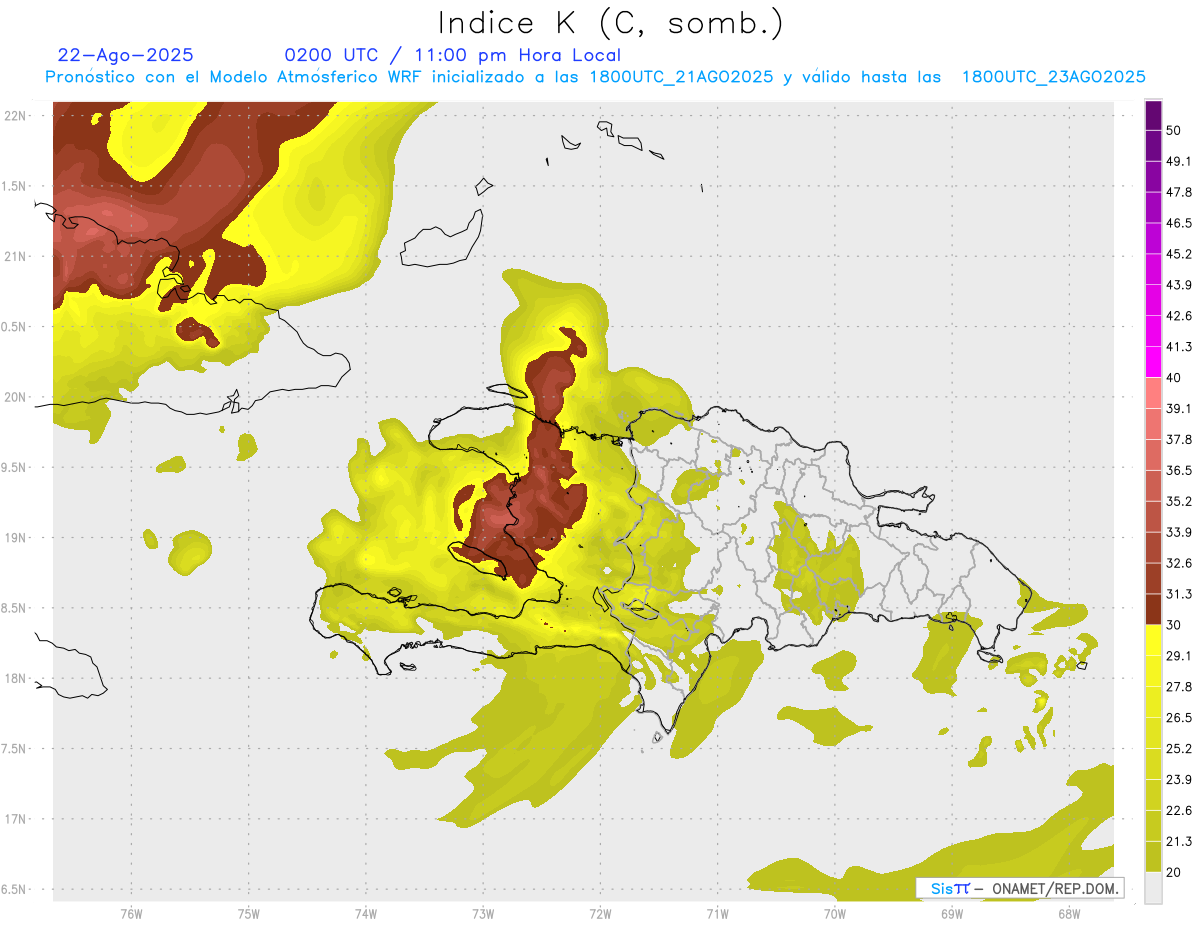Click the longitude label "71W"
This screenshot has width=1200, height=927.
point(717,914)
